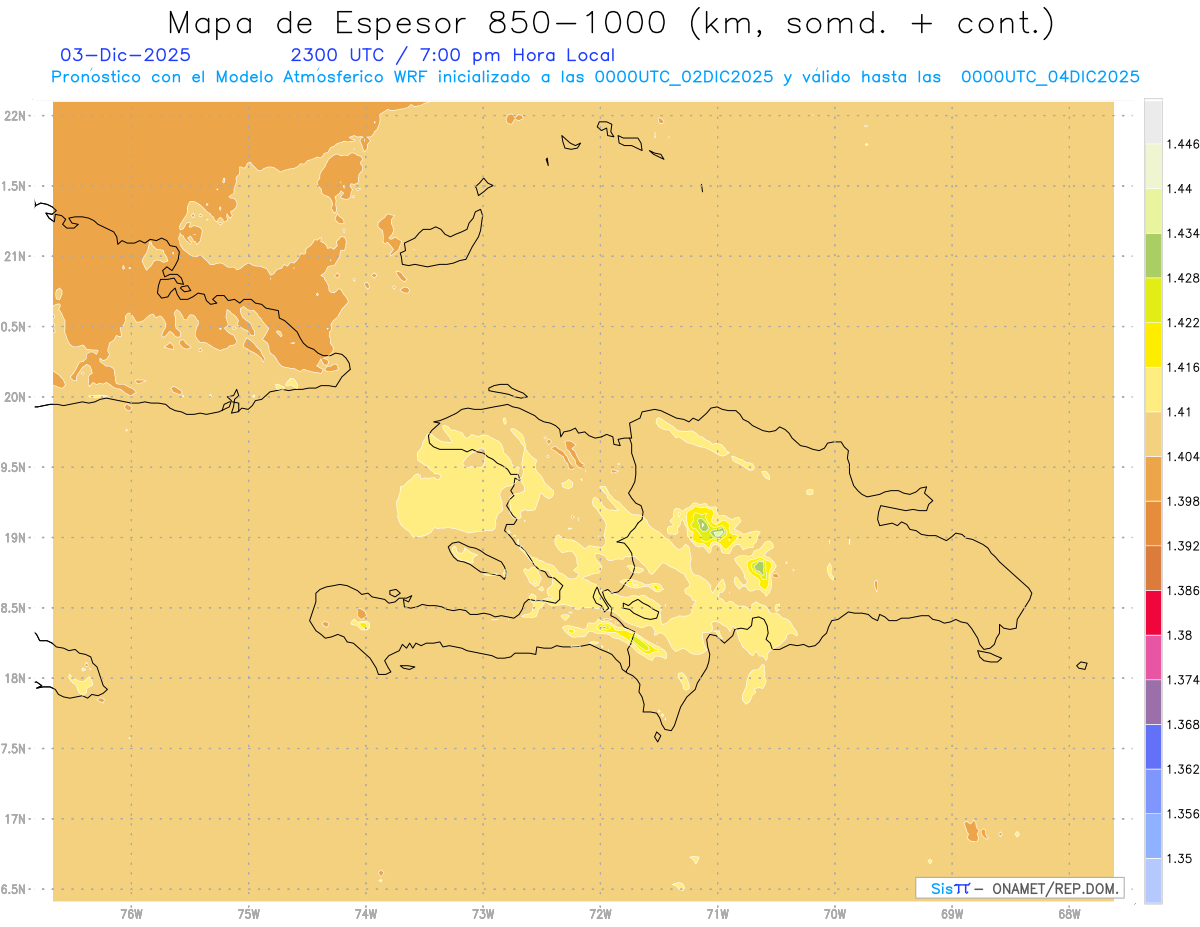Pick the yellow-green swatch between 1.422 and 1.428
The width and height of the screenshot is (1200, 927).
pos(1153,300)
